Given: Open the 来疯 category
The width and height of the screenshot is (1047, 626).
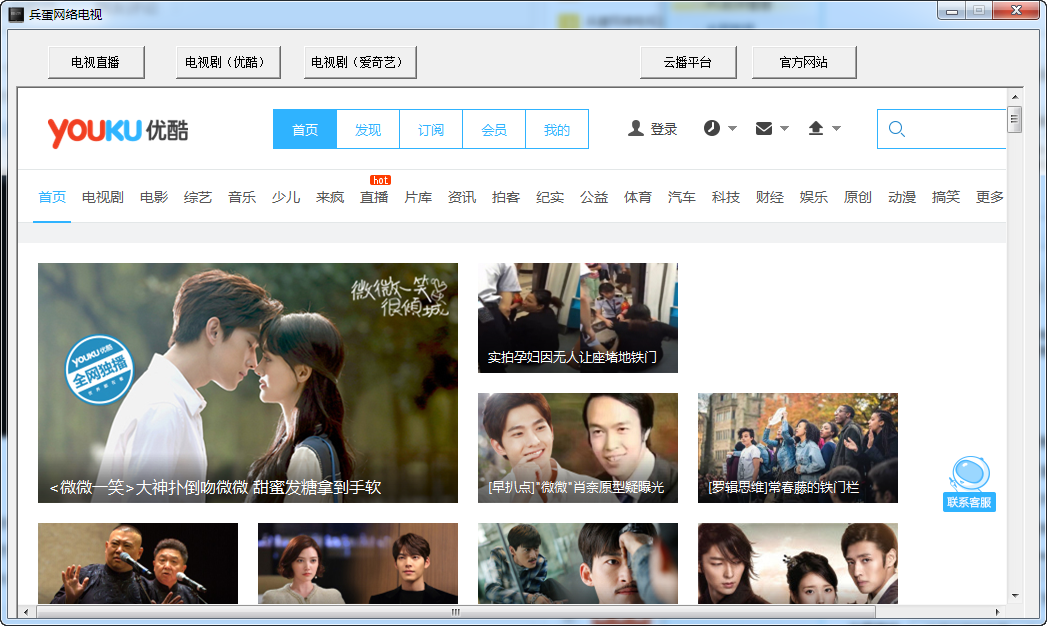Looking at the screenshot, I should coord(330,197).
